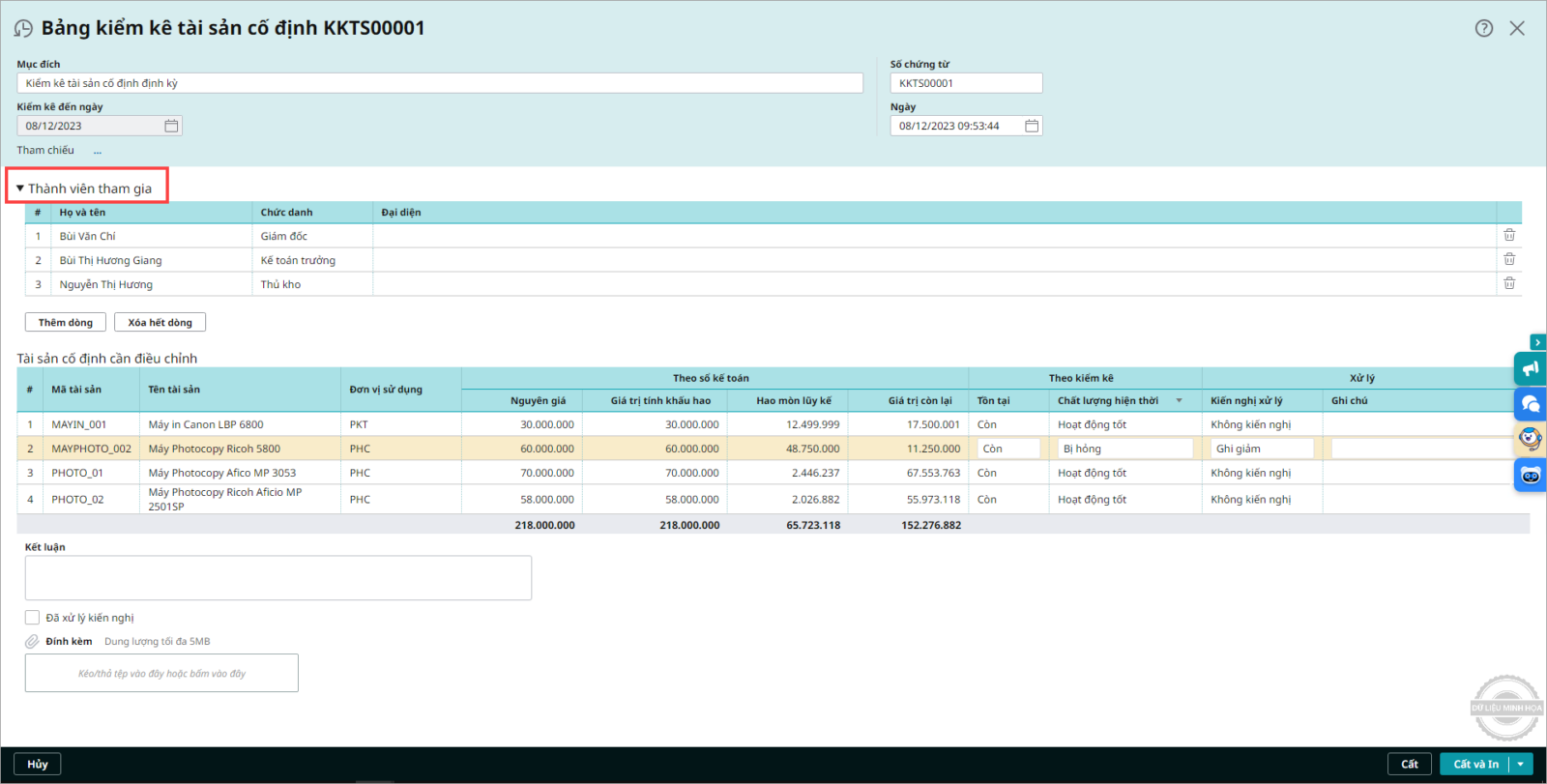Open the chat bubbles side icon
This screenshot has width=1547, height=784.
coord(1531,403)
